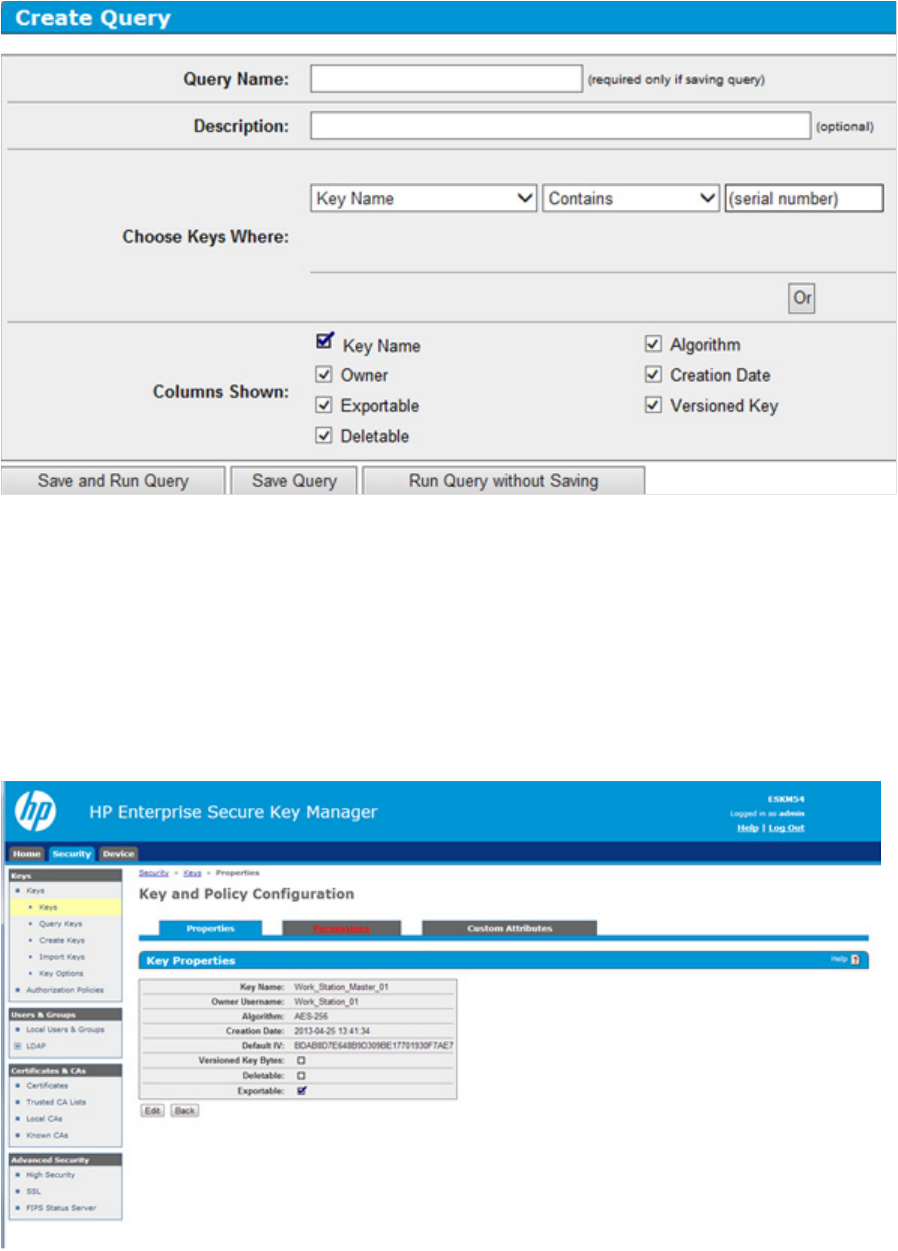Screen dimensions: 898x1251
Task: Open High Security in sidebar
Action: point(50,1175)
